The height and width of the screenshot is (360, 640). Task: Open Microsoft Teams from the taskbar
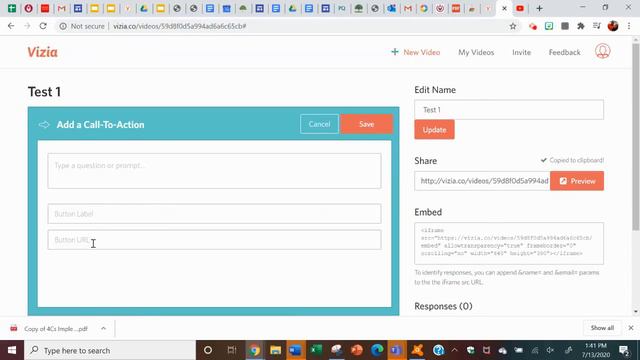(x=396, y=350)
